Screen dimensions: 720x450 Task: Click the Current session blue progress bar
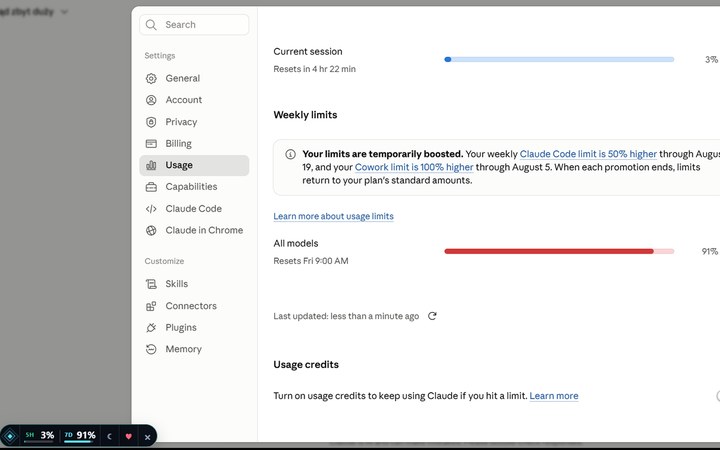[x=559, y=59]
